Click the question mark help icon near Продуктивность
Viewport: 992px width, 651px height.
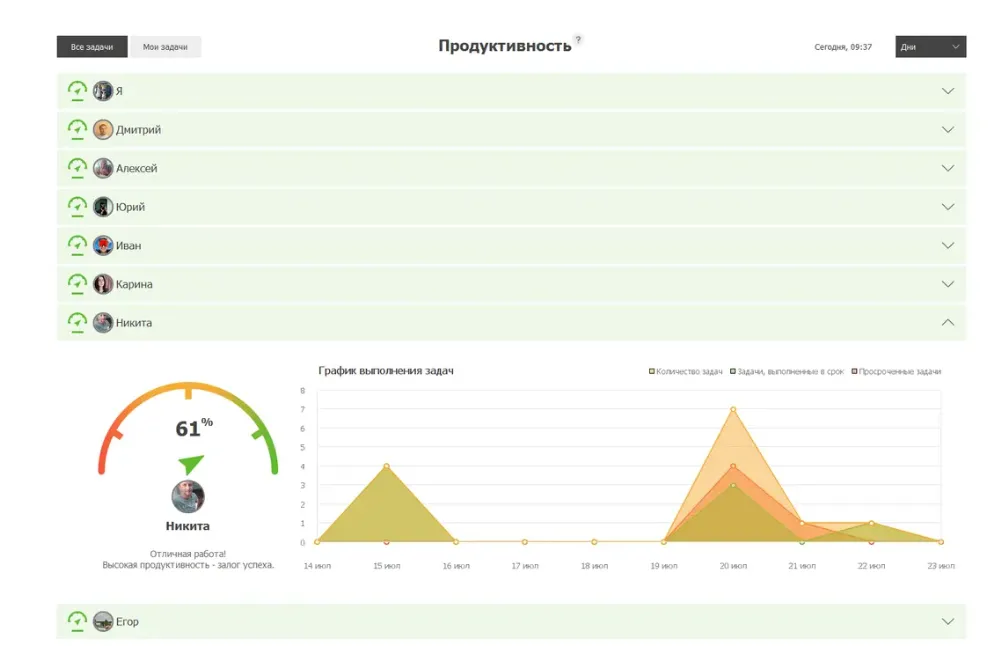pyautogui.click(x=578, y=40)
